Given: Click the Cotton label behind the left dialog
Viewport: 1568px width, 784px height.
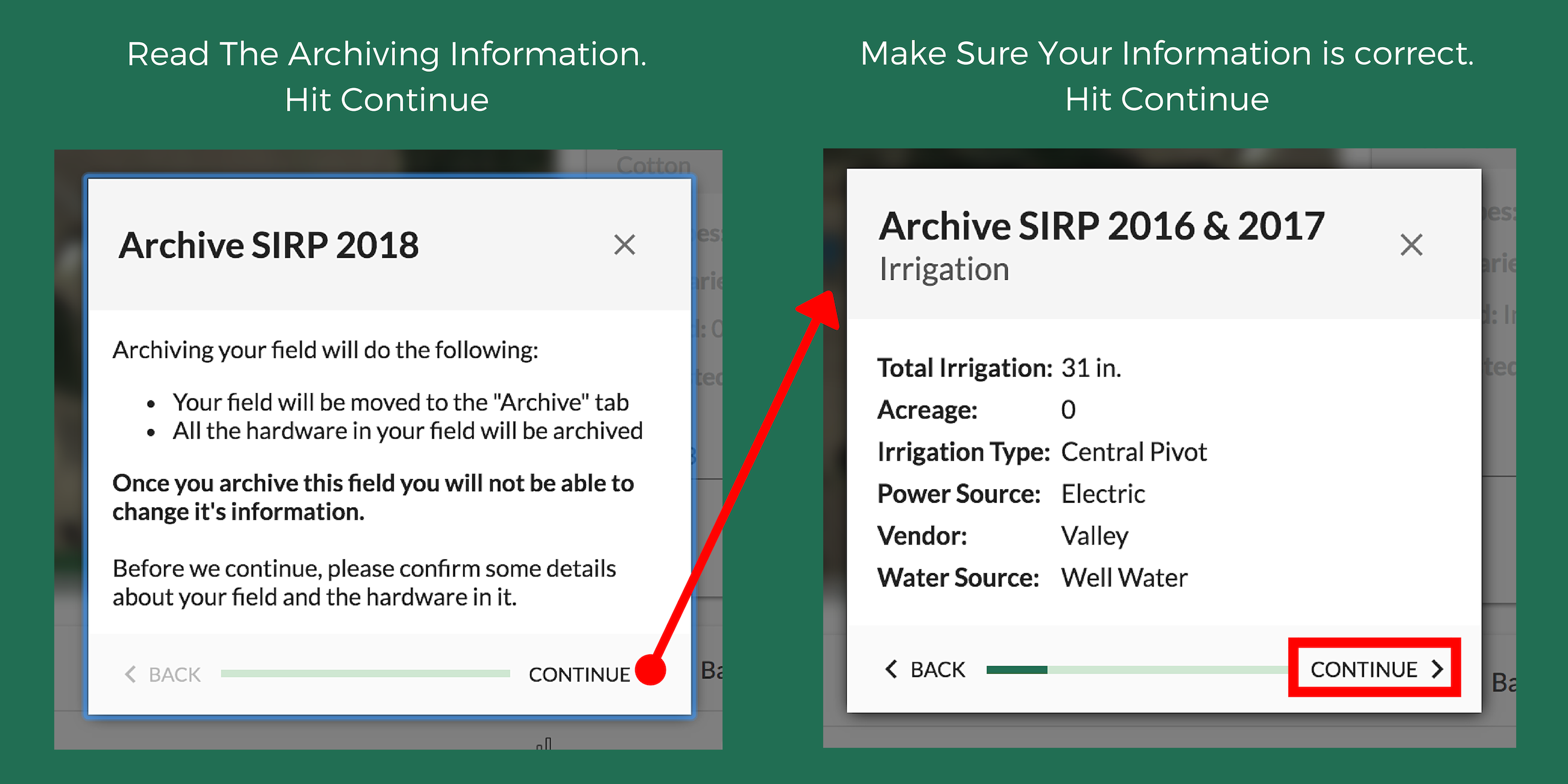Looking at the screenshot, I should [x=653, y=165].
